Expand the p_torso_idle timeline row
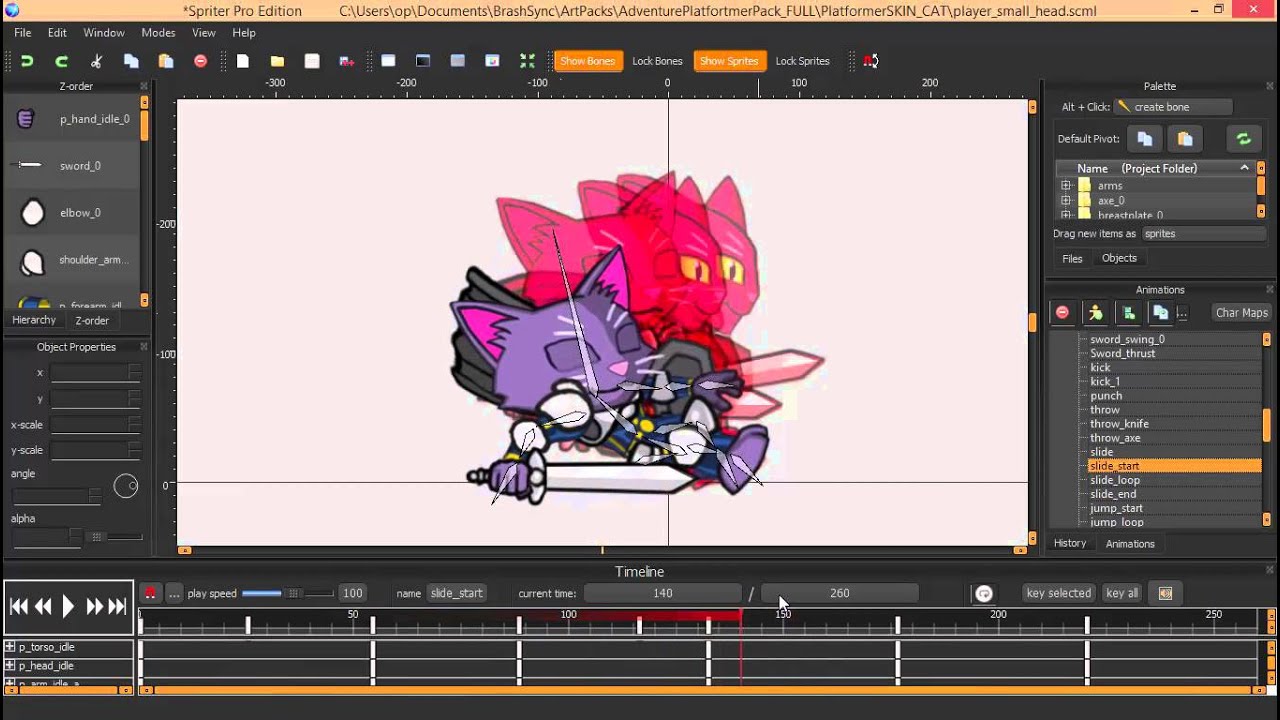 click(x=10, y=647)
